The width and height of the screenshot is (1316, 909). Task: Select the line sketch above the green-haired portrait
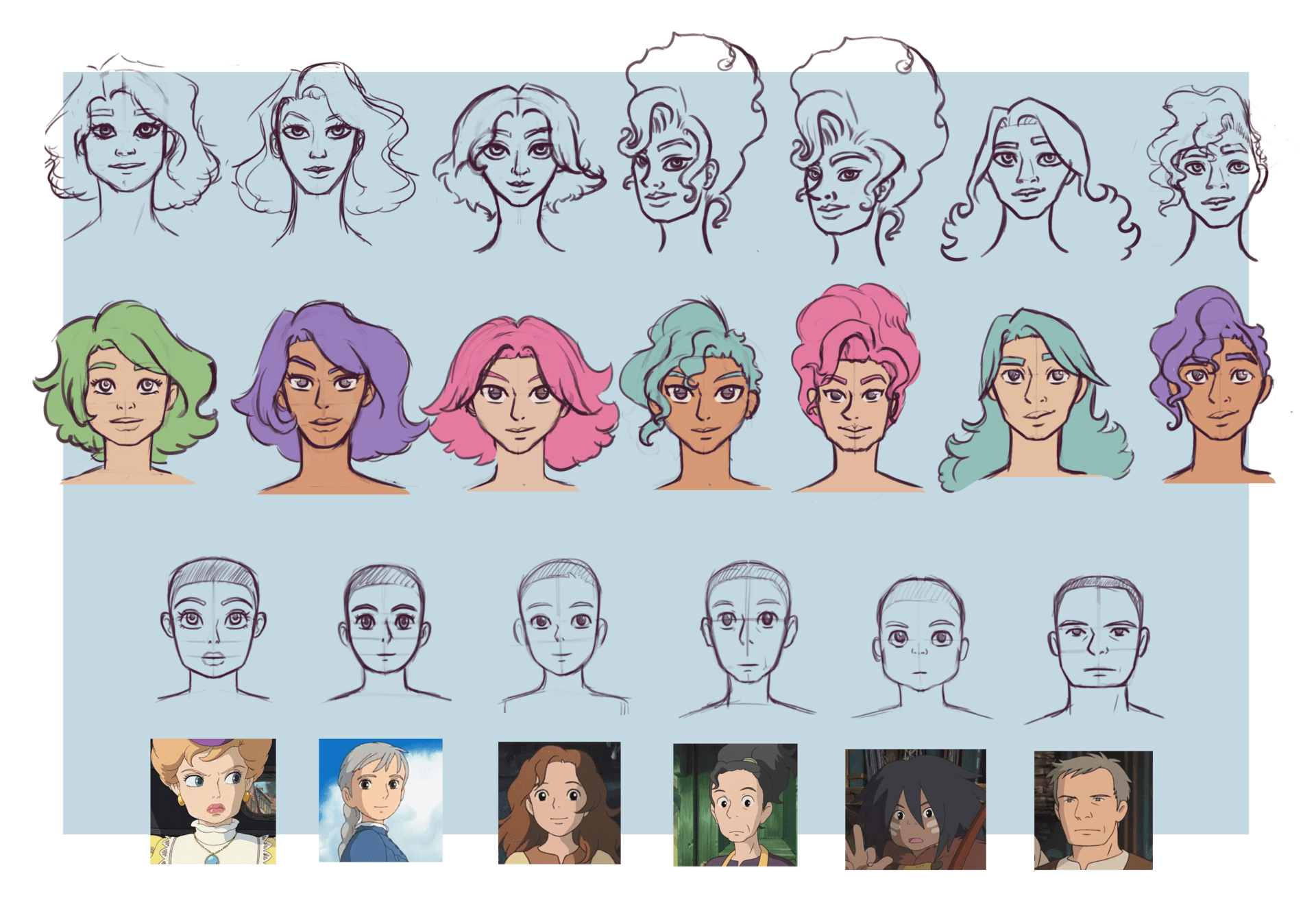click(x=132, y=146)
